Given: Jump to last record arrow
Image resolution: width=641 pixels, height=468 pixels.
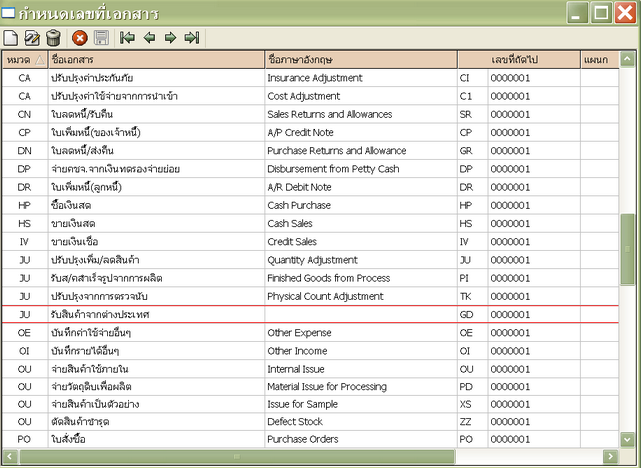Looking at the screenshot, I should [x=192, y=38].
